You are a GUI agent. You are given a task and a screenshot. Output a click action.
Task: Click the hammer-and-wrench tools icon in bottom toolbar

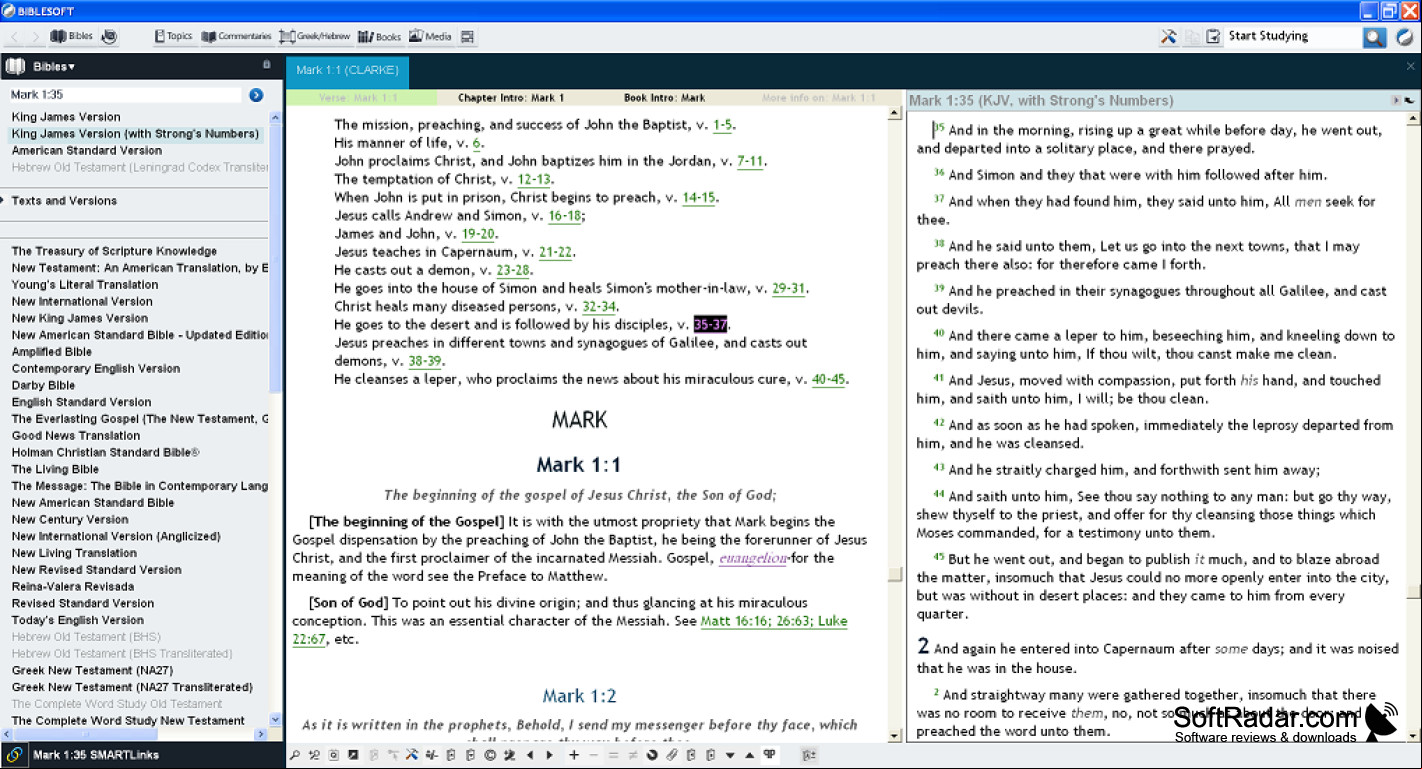tap(411, 755)
